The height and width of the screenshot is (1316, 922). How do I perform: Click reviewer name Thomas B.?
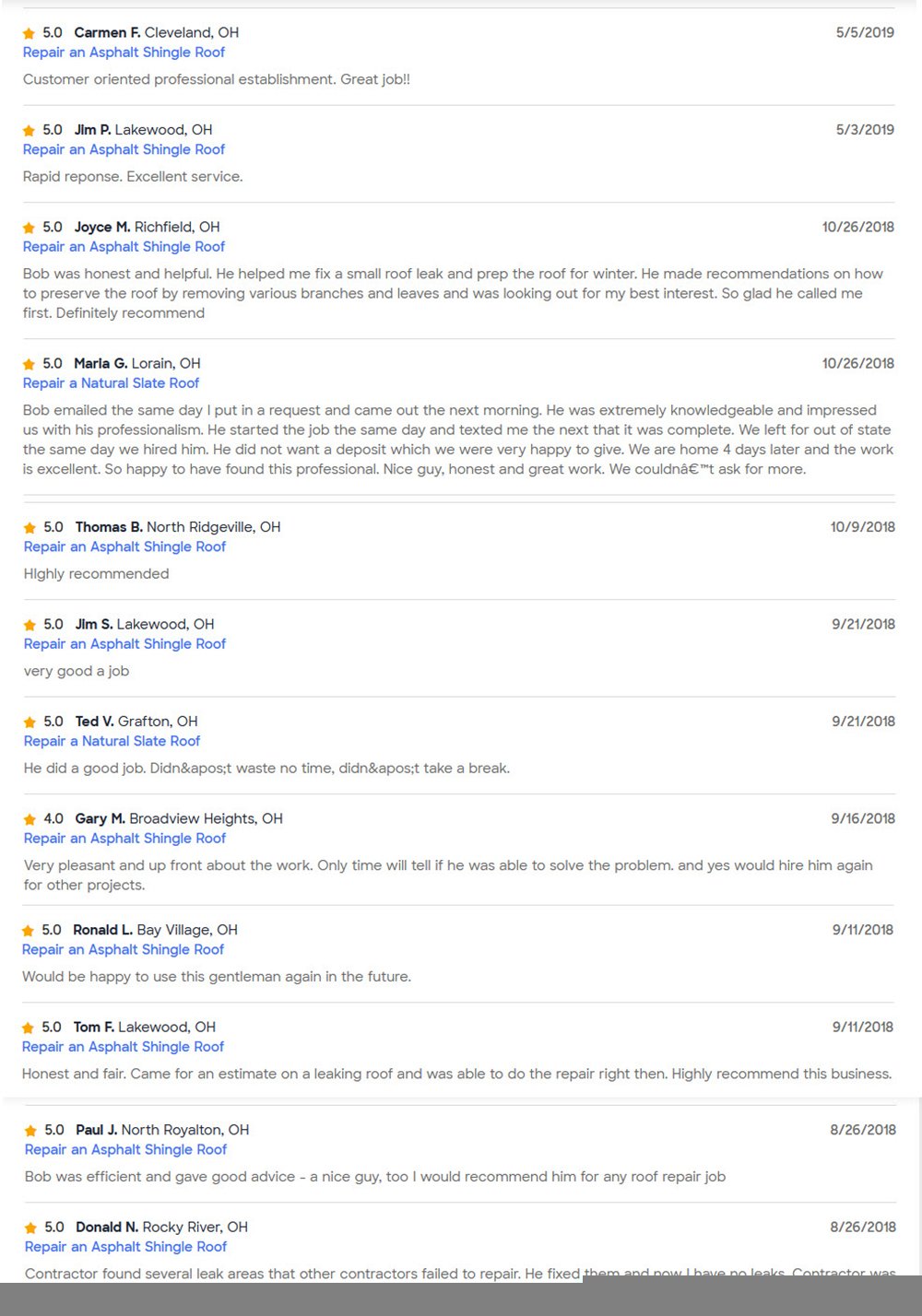[x=108, y=527]
